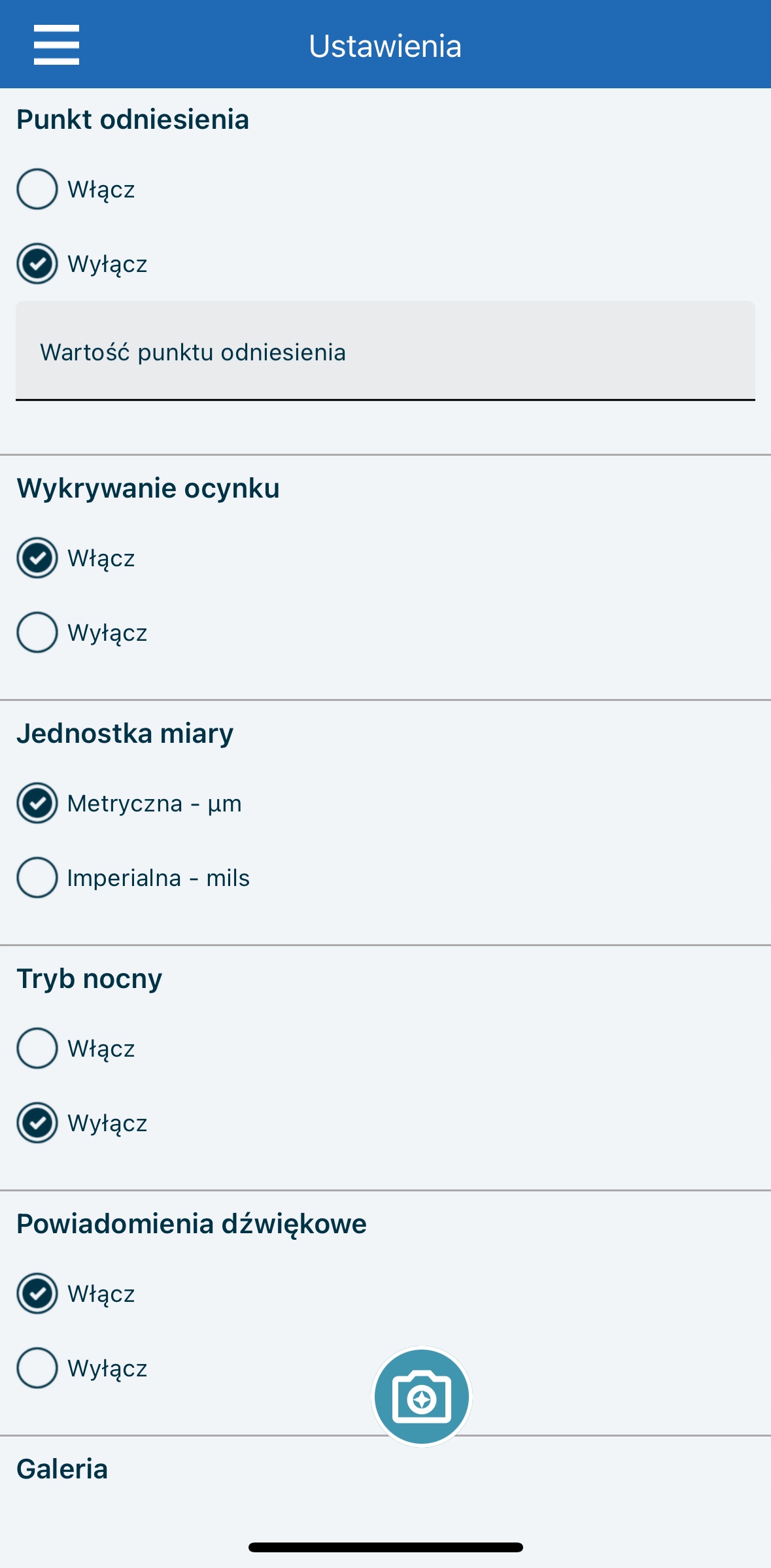Choose Metryczna - µm unit
Viewport: 771px width, 1568px height.
(37, 803)
